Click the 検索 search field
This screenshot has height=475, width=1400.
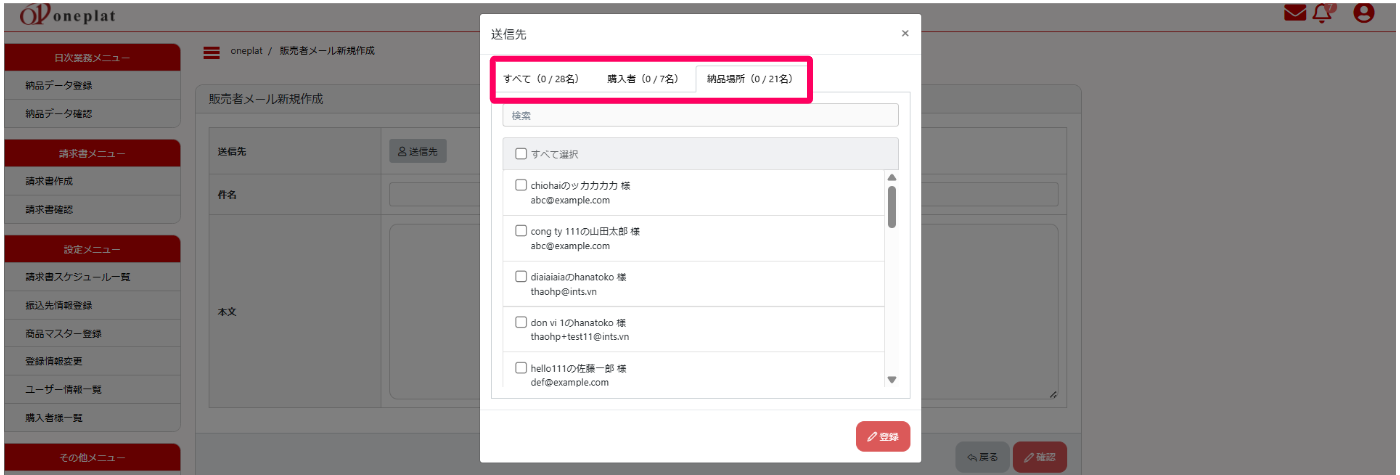click(700, 116)
